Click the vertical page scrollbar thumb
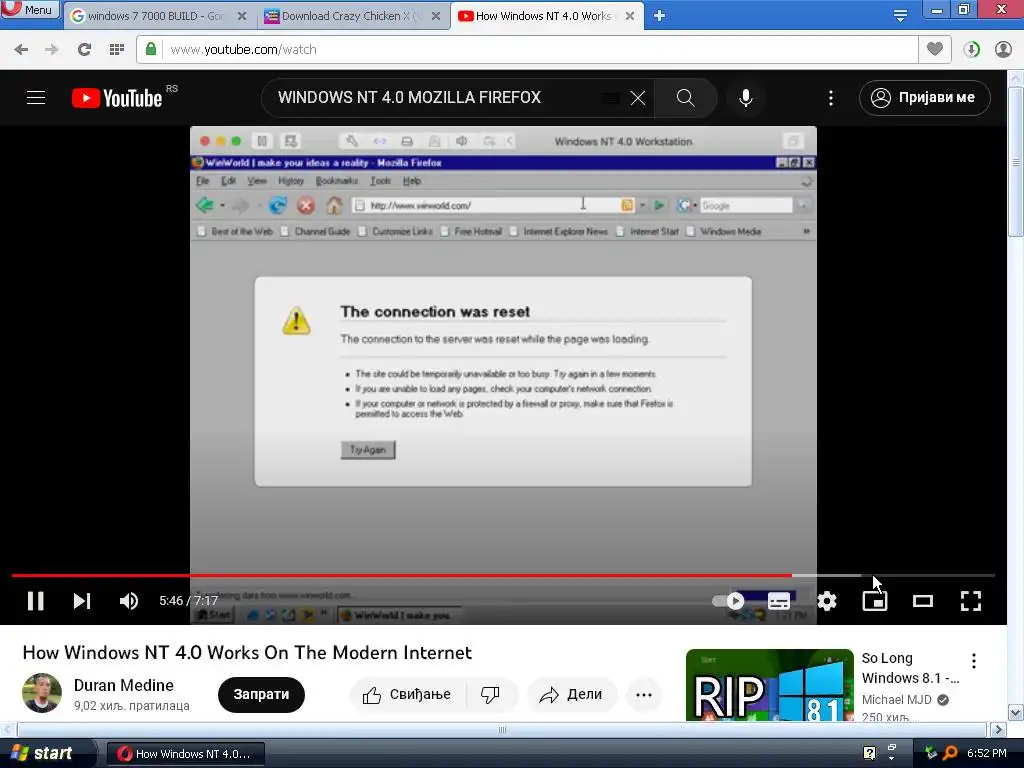Image resolution: width=1024 pixels, height=768 pixels. point(1016,161)
